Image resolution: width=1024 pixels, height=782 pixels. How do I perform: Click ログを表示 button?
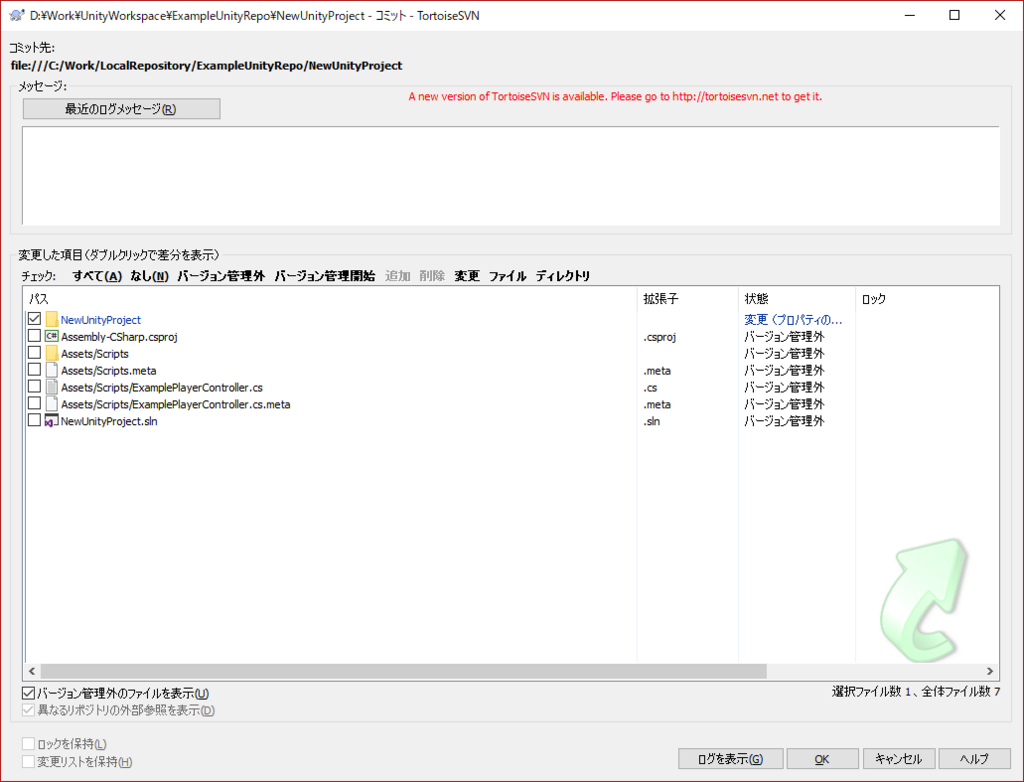[730, 758]
